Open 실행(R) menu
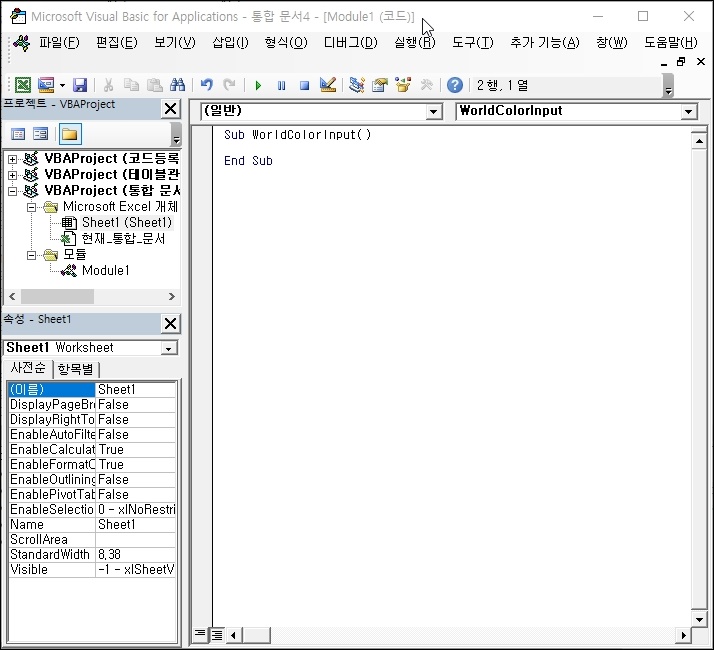The height and width of the screenshot is (650, 714). pyautogui.click(x=414, y=43)
